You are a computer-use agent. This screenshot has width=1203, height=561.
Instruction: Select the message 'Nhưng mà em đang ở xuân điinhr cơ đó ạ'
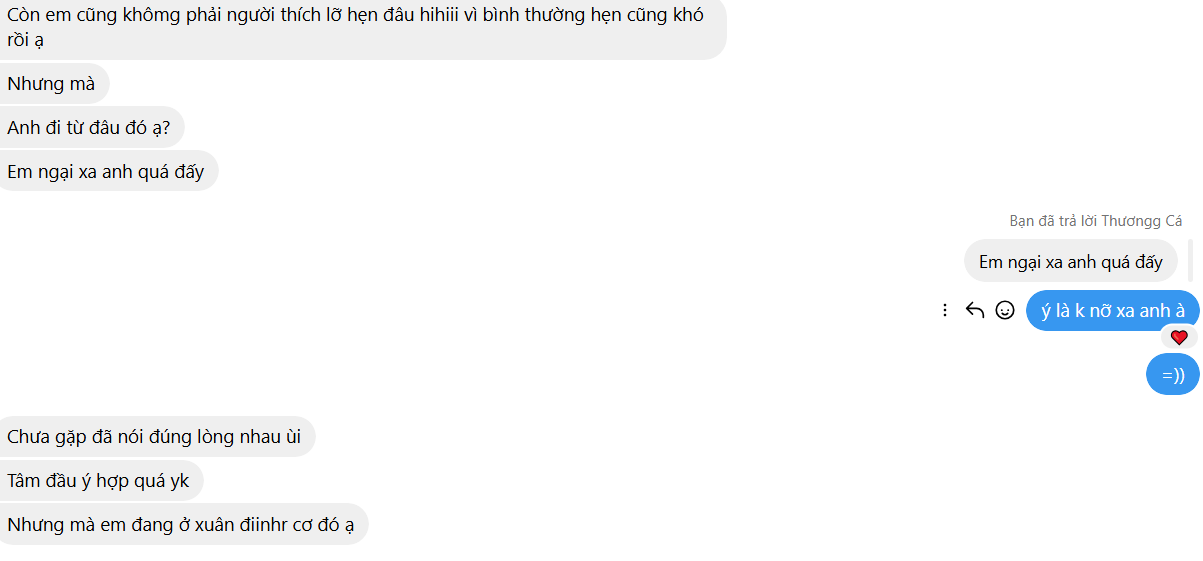[x=184, y=524]
